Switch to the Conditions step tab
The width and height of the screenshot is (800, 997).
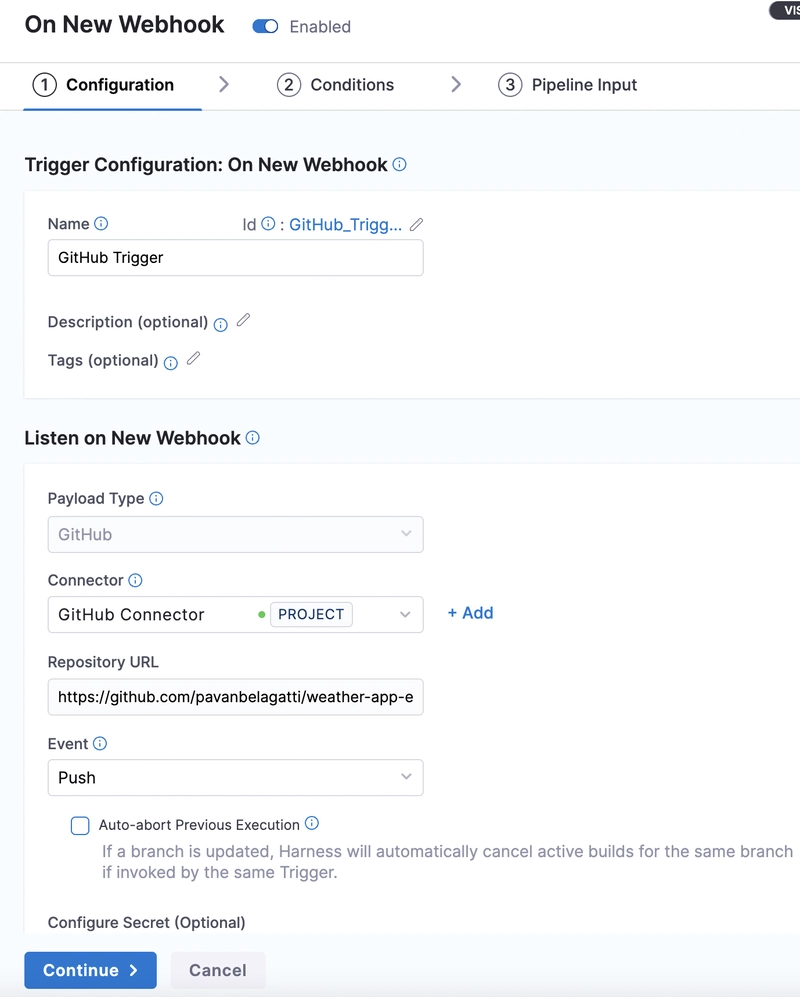point(336,85)
